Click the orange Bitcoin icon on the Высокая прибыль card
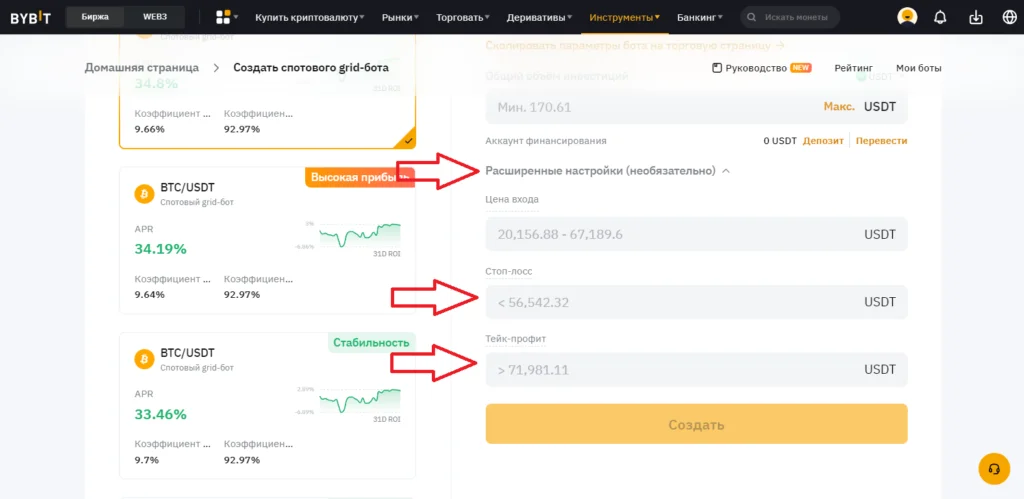The height and width of the screenshot is (499, 1024). click(x=143, y=193)
